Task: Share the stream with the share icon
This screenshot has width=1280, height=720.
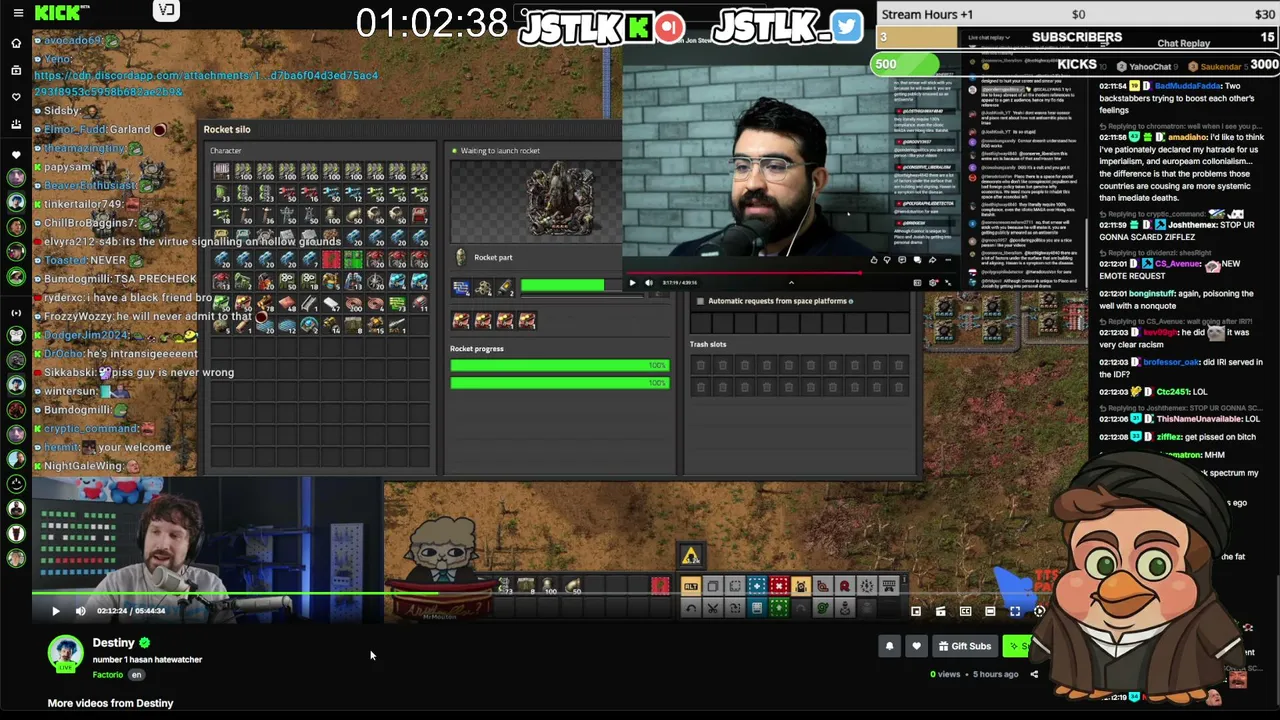Action: point(1034,674)
